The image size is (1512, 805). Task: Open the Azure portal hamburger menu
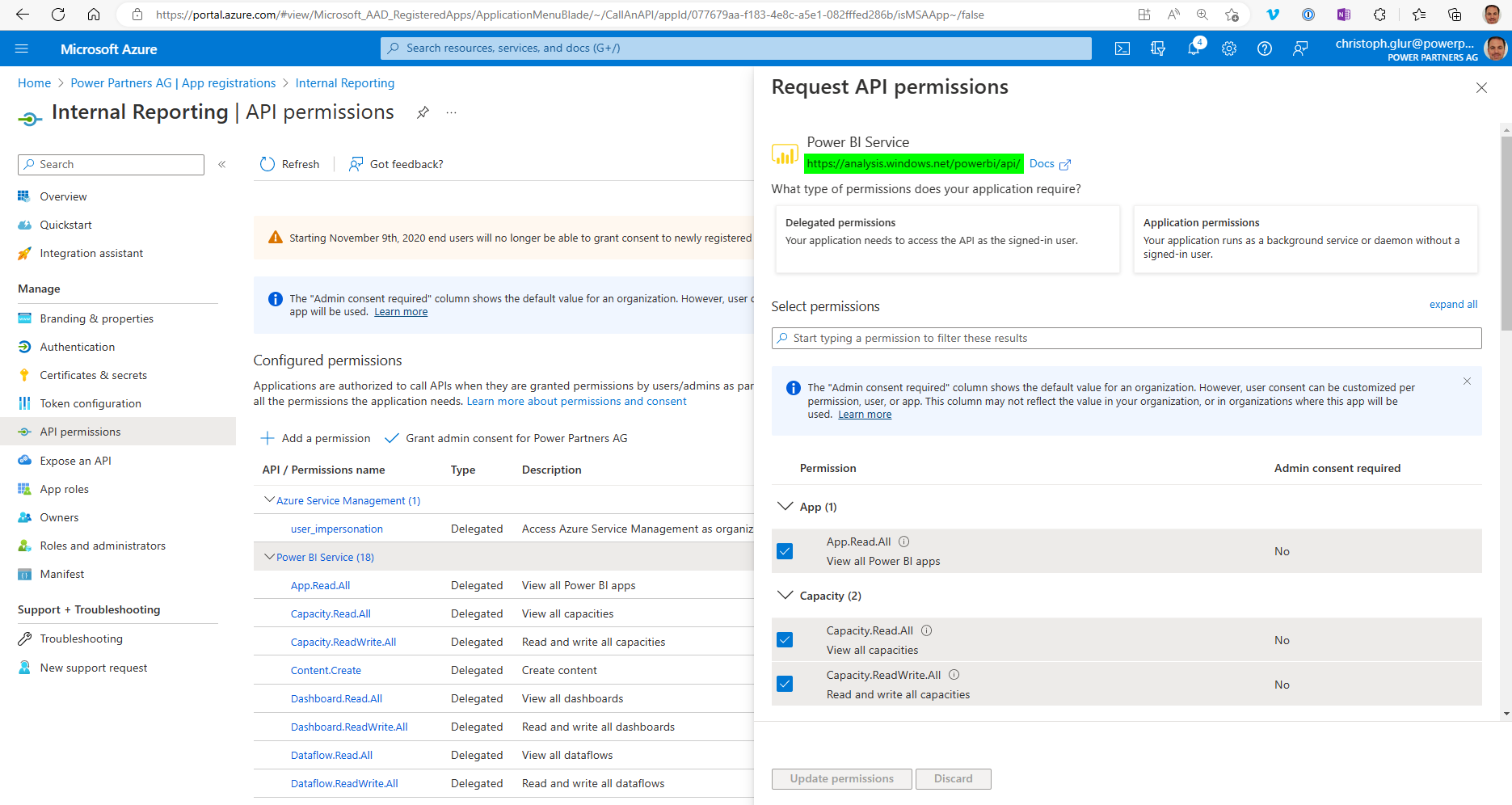click(22, 48)
